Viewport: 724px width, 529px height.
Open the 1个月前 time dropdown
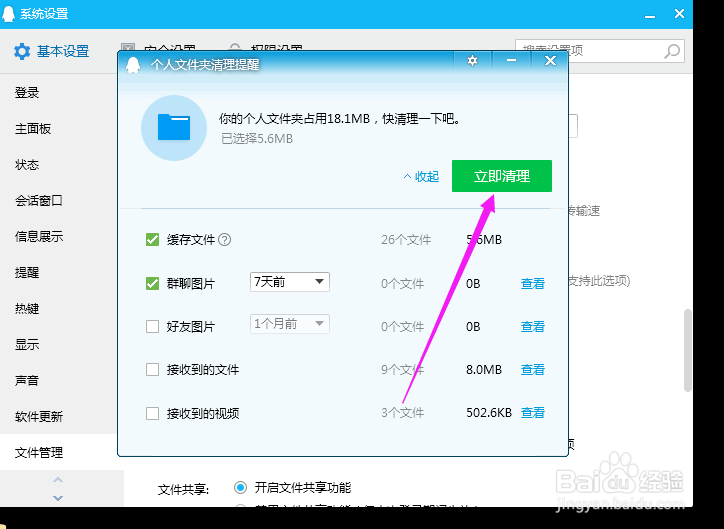pyautogui.click(x=290, y=324)
